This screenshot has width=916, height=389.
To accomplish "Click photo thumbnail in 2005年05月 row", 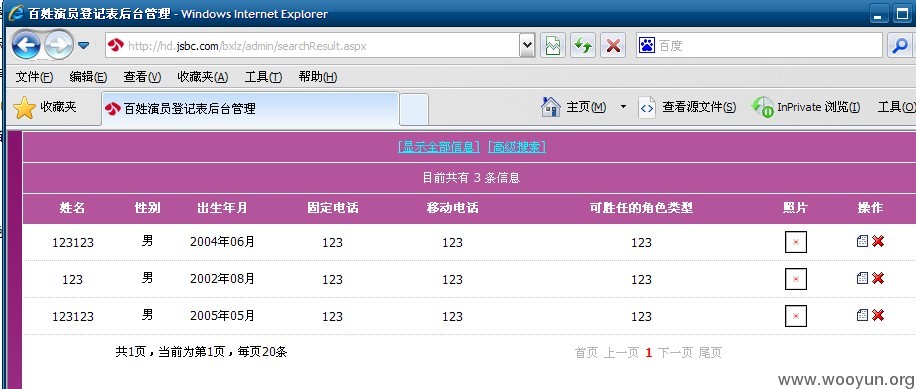I will tap(796, 316).
